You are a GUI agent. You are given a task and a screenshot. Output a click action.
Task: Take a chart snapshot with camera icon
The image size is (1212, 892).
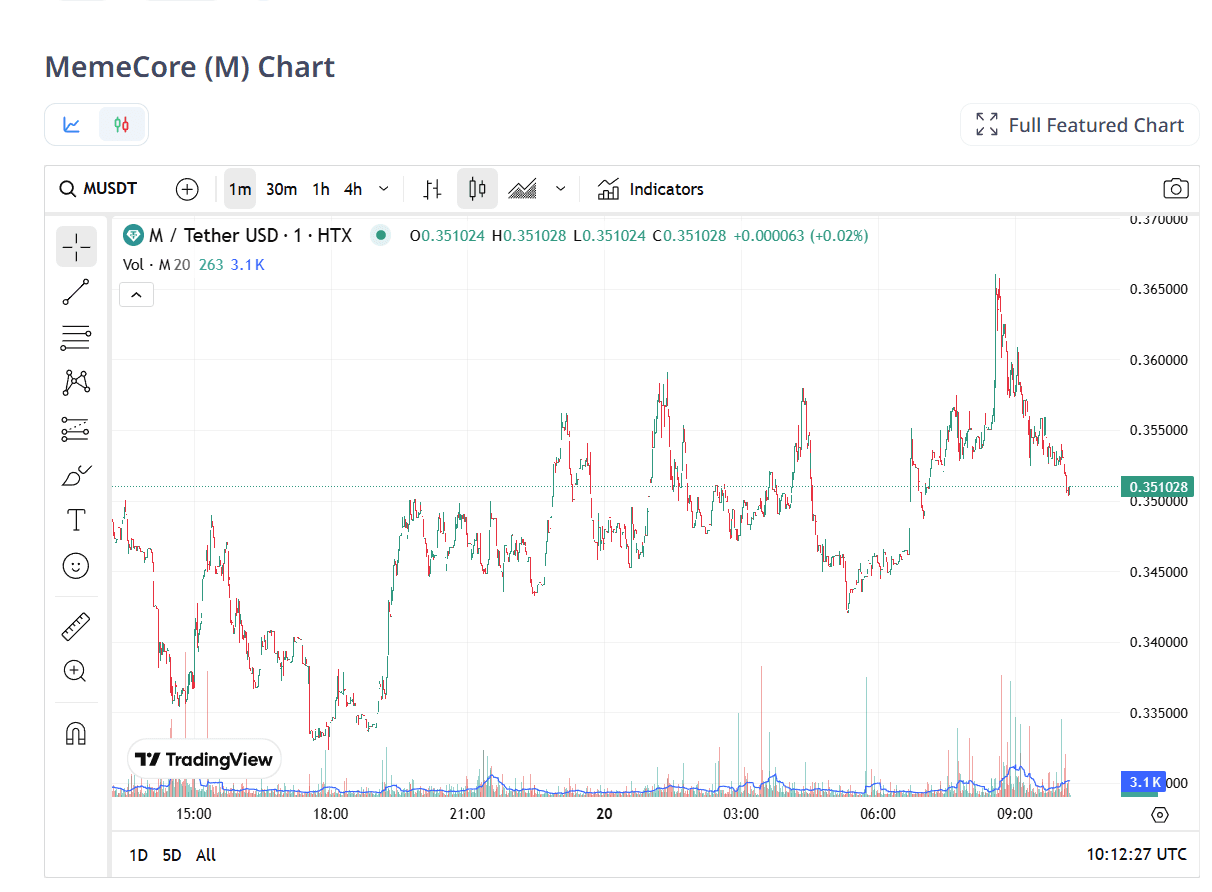tap(1175, 189)
